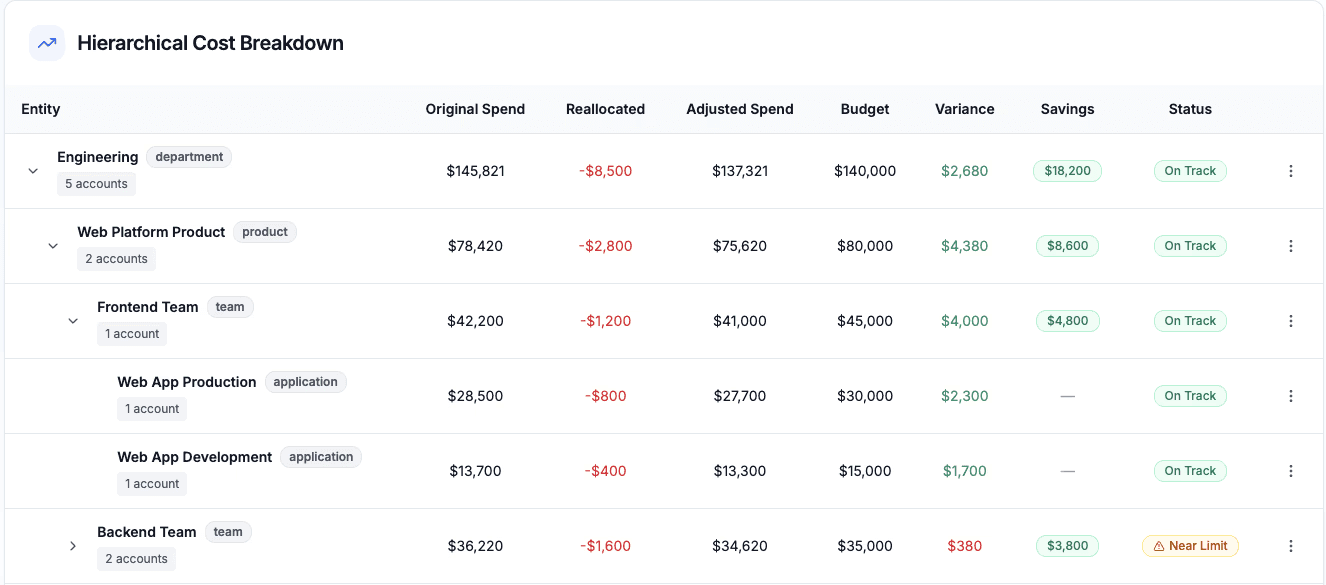Image resolution: width=1326 pixels, height=585 pixels.
Task: Click the Near Limit warning status badge
Action: pos(1190,546)
